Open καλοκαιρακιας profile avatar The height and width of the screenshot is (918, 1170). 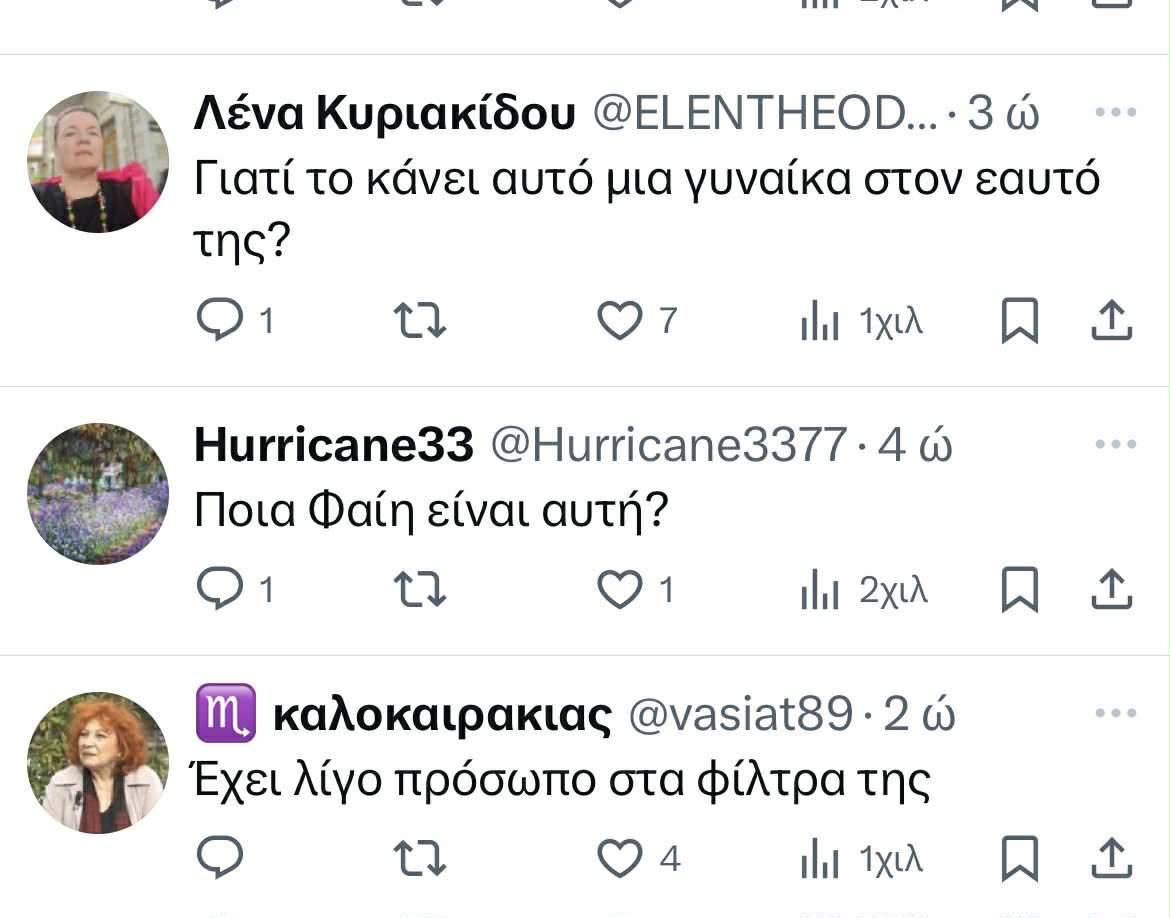click(98, 762)
